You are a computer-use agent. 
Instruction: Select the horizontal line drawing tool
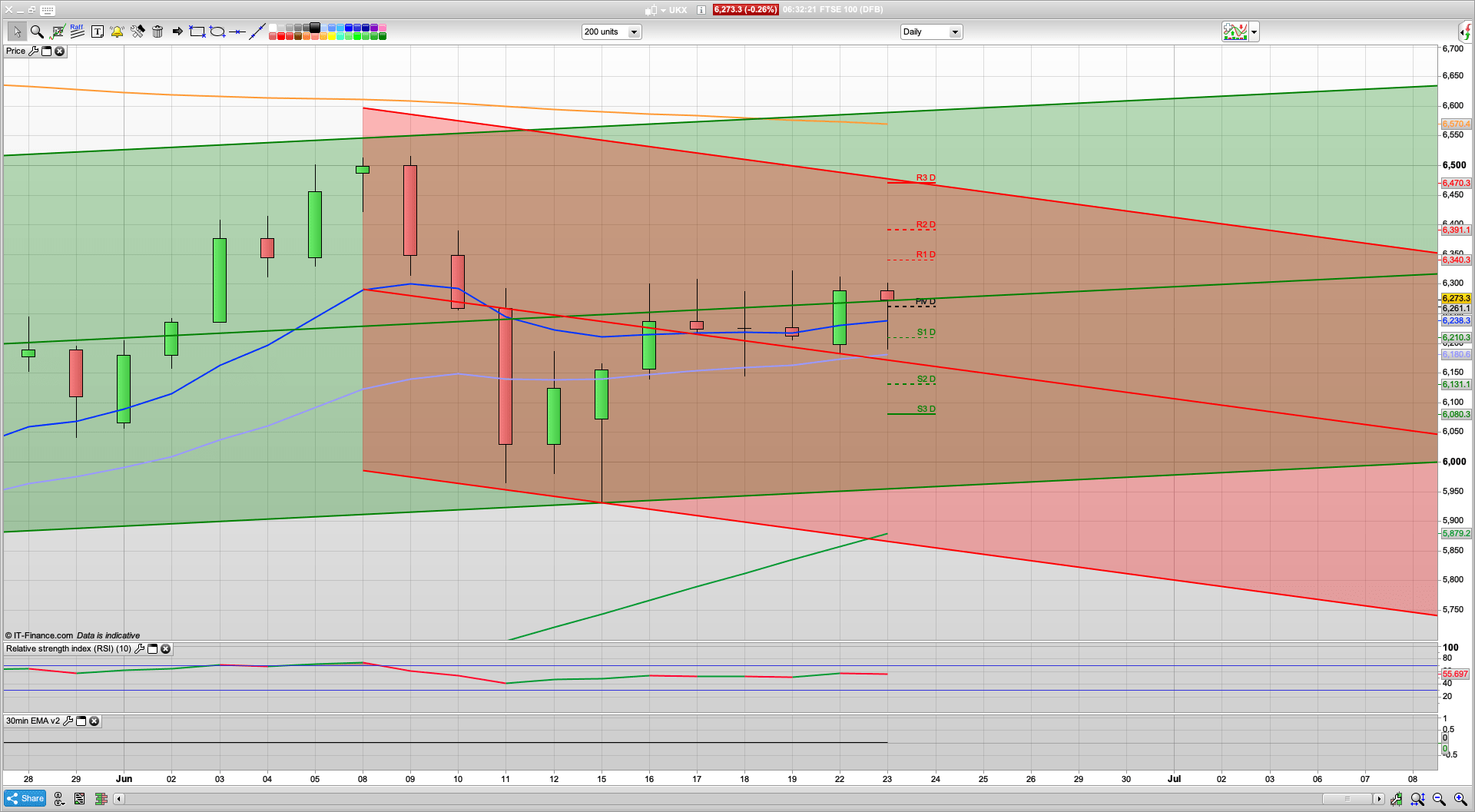pos(237,31)
